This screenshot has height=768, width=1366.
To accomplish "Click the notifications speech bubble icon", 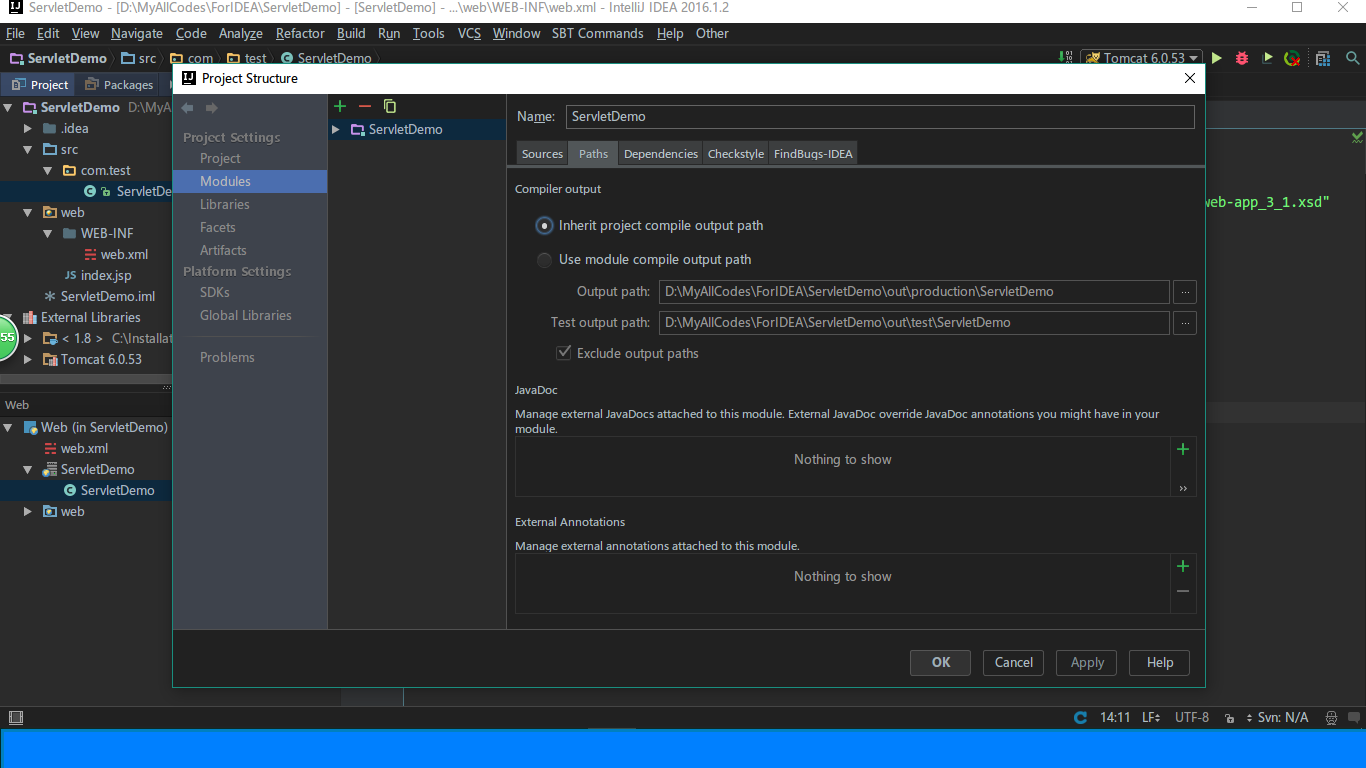I will 1353,718.
